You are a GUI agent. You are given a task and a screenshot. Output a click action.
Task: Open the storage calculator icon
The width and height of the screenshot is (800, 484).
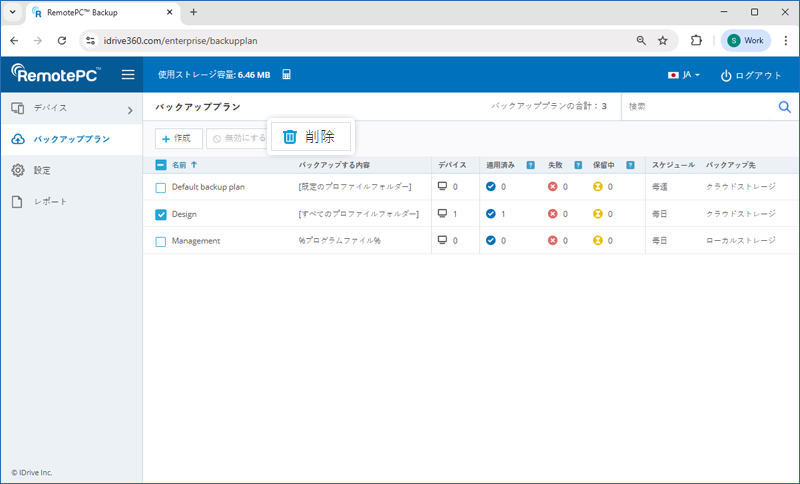[x=287, y=74]
